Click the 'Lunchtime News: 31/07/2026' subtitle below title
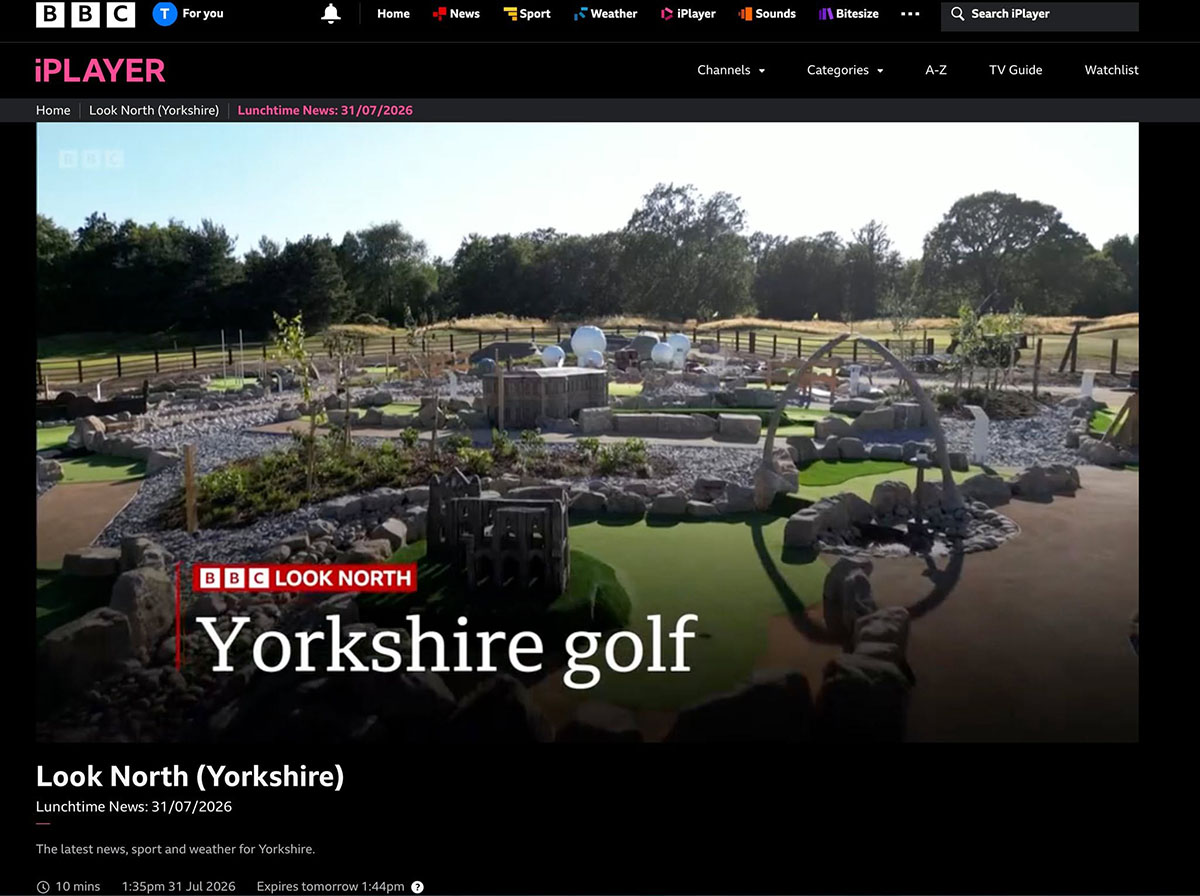 pyautogui.click(x=134, y=806)
